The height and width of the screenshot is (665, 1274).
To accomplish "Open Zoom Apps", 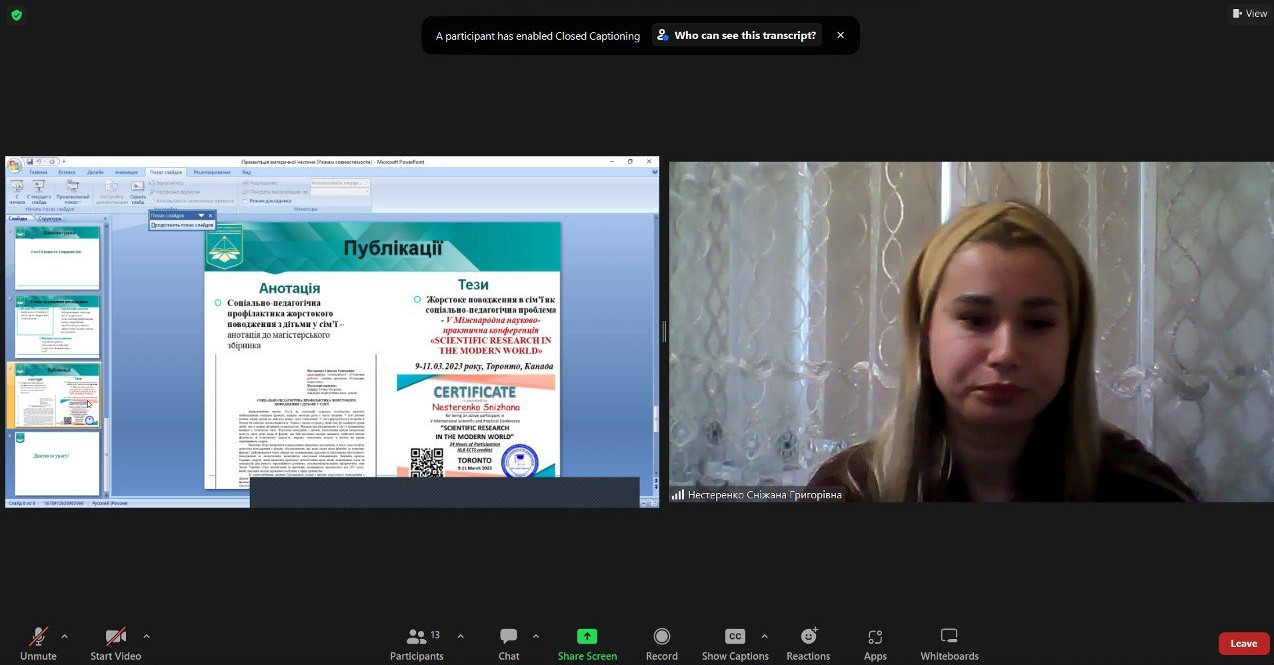I will pos(875,637).
